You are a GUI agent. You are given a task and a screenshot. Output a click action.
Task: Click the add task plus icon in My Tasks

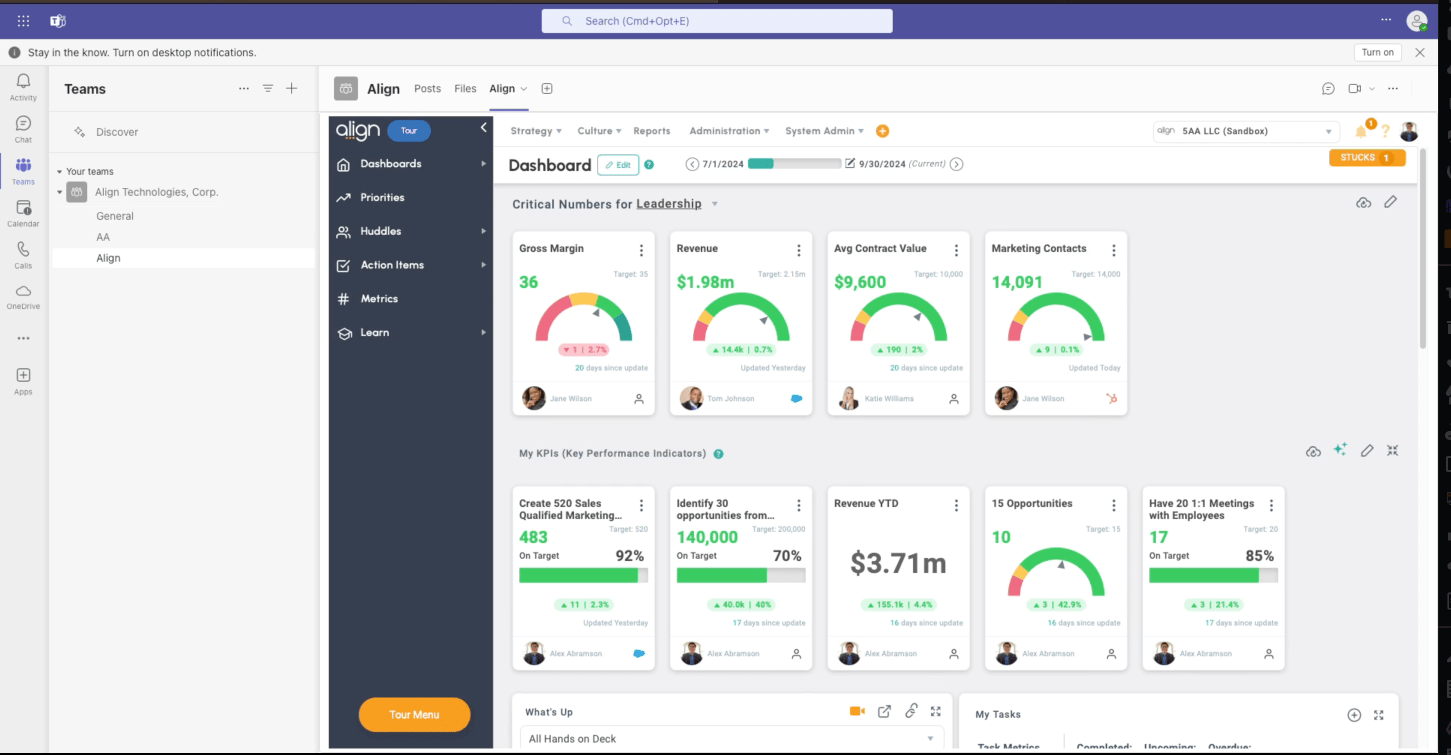click(1354, 715)
